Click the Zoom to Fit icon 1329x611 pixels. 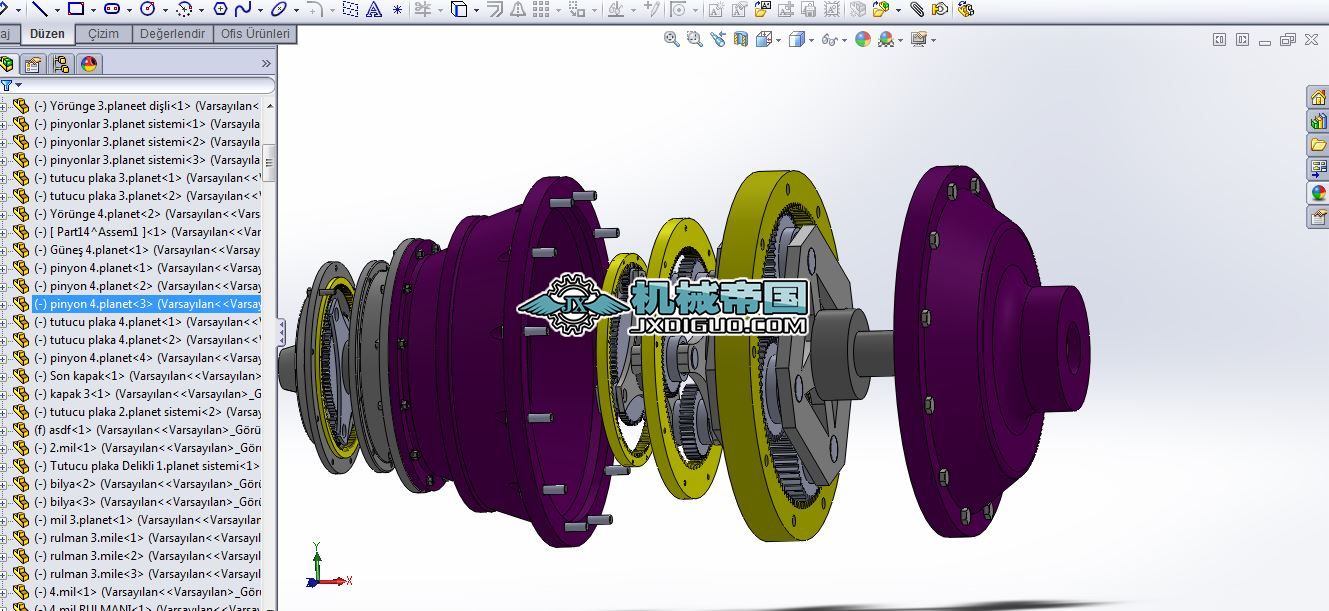click(672, 40)
